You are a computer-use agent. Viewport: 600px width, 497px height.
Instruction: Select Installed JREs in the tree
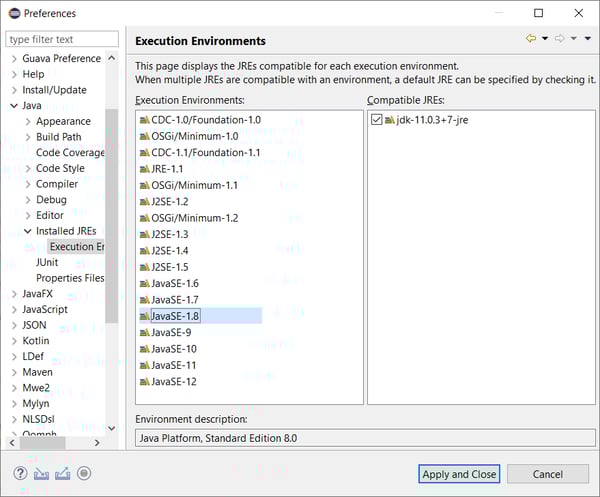pos(66,231)
